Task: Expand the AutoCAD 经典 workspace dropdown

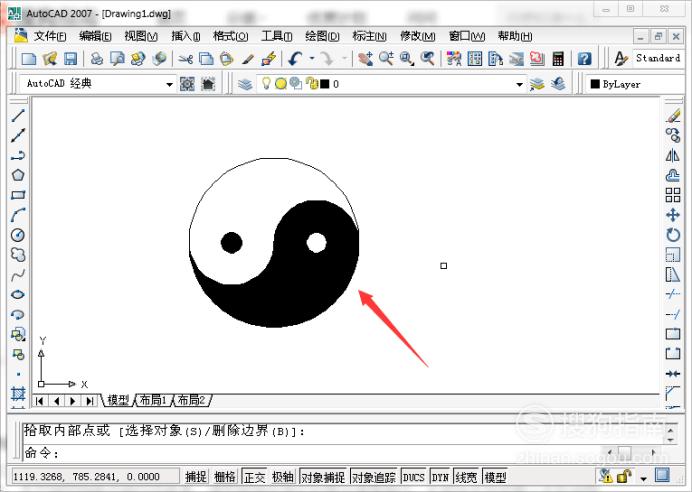Action: [x=169, y=84]
